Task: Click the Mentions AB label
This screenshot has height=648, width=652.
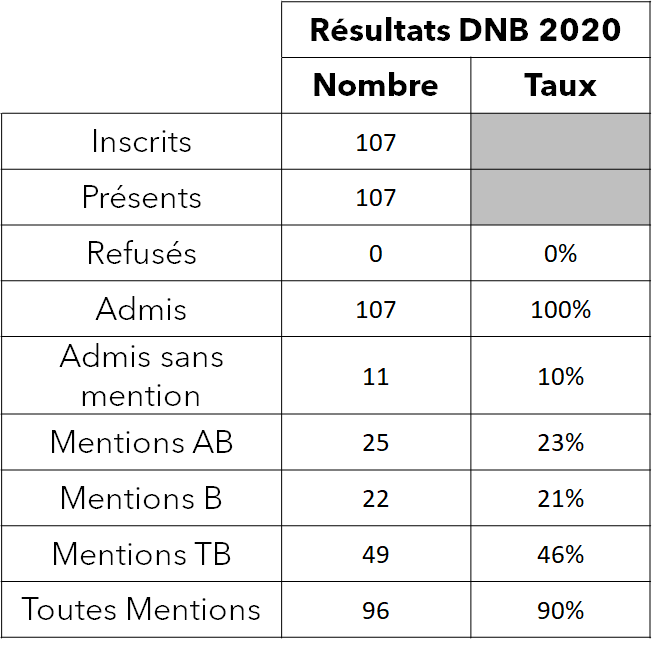Action: pos(141,442)
